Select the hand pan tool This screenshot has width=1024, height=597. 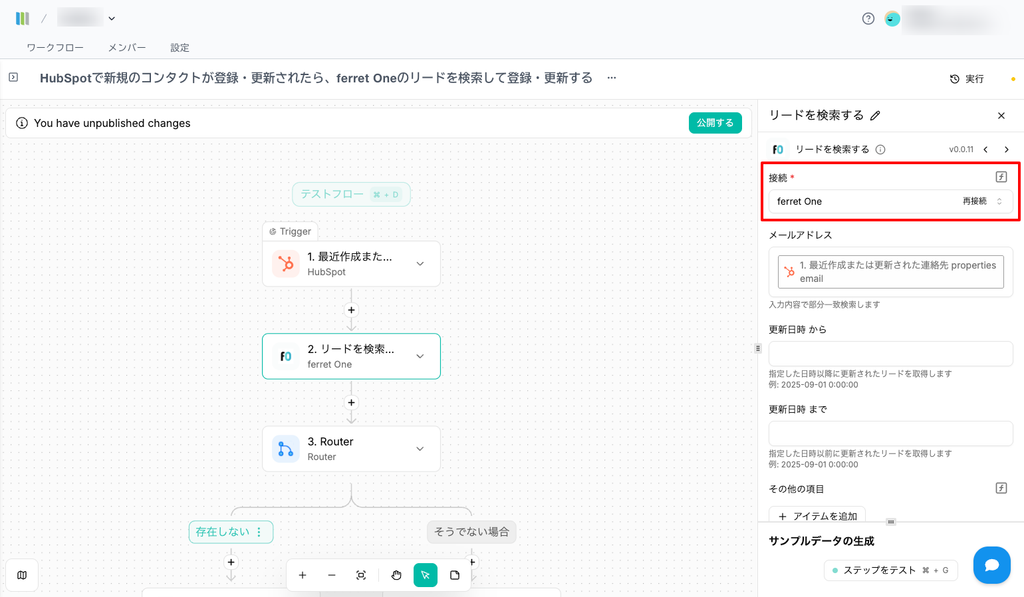[396, 575]
